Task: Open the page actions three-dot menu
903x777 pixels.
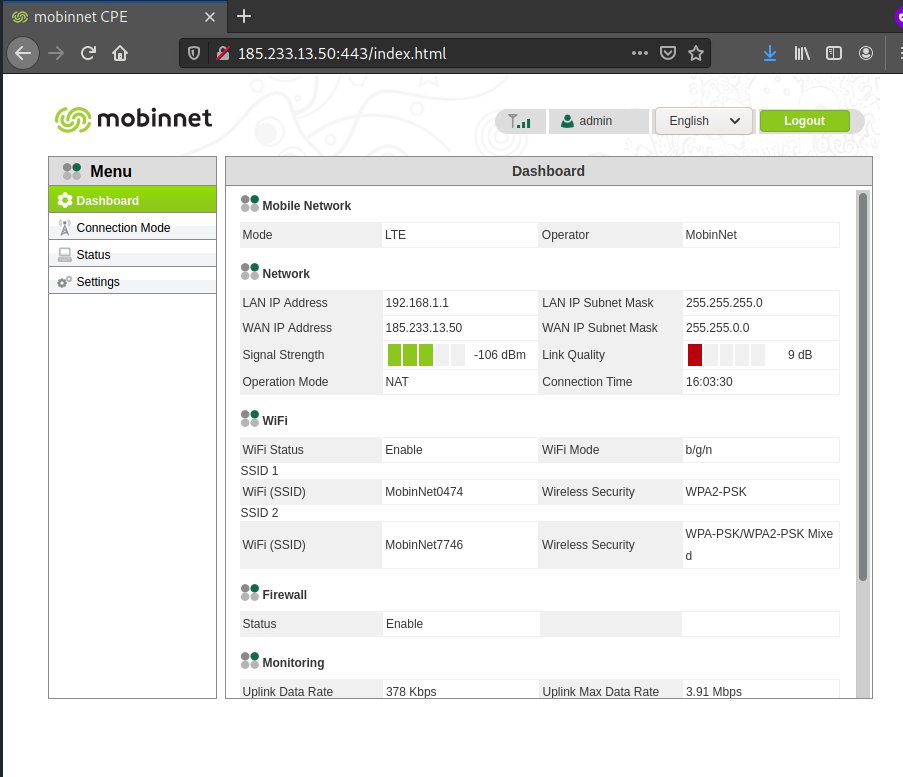Action: 640,54
